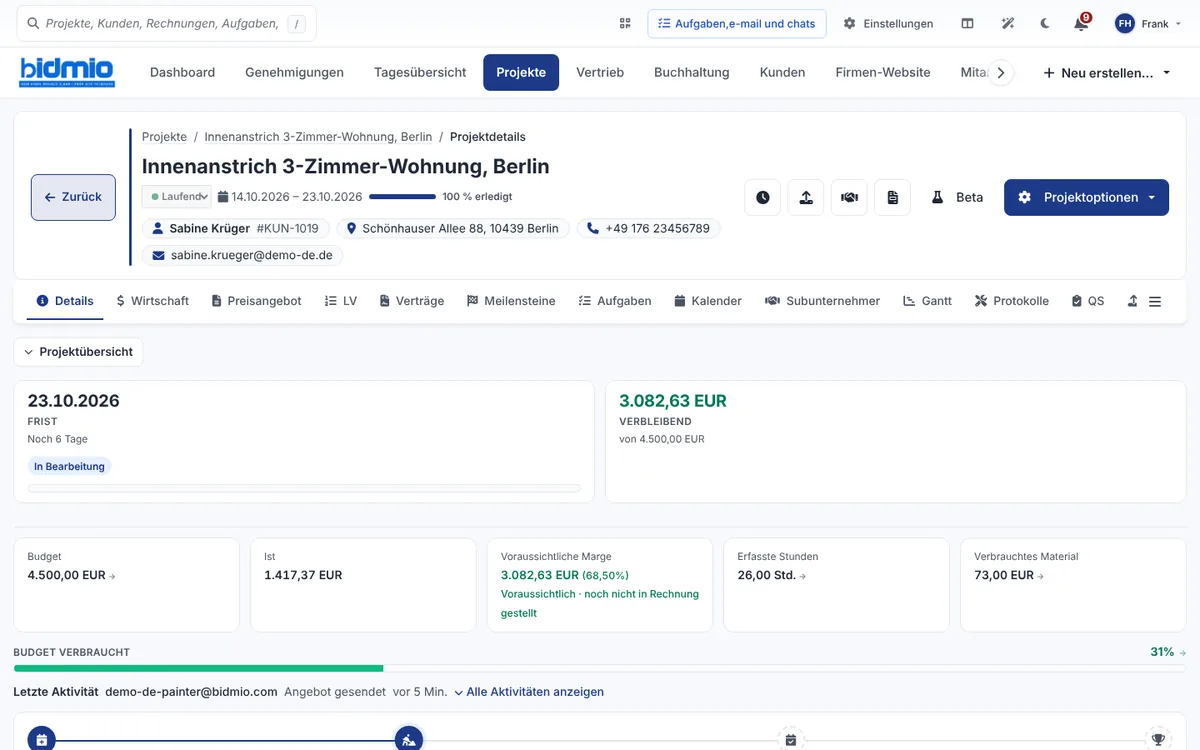The image size is (1200, 750).
Task: Switch to Preisangebot tab
Action: [256, 301]
